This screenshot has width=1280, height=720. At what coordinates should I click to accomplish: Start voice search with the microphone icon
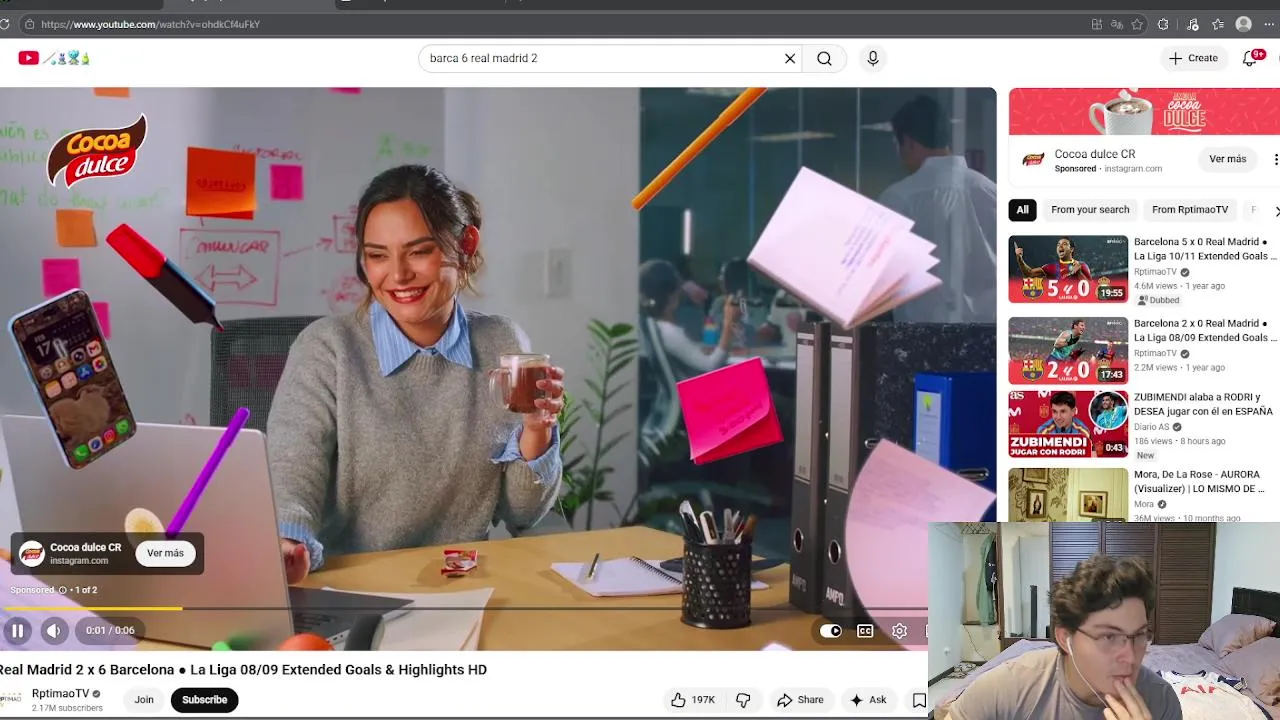tap(873, 58)
